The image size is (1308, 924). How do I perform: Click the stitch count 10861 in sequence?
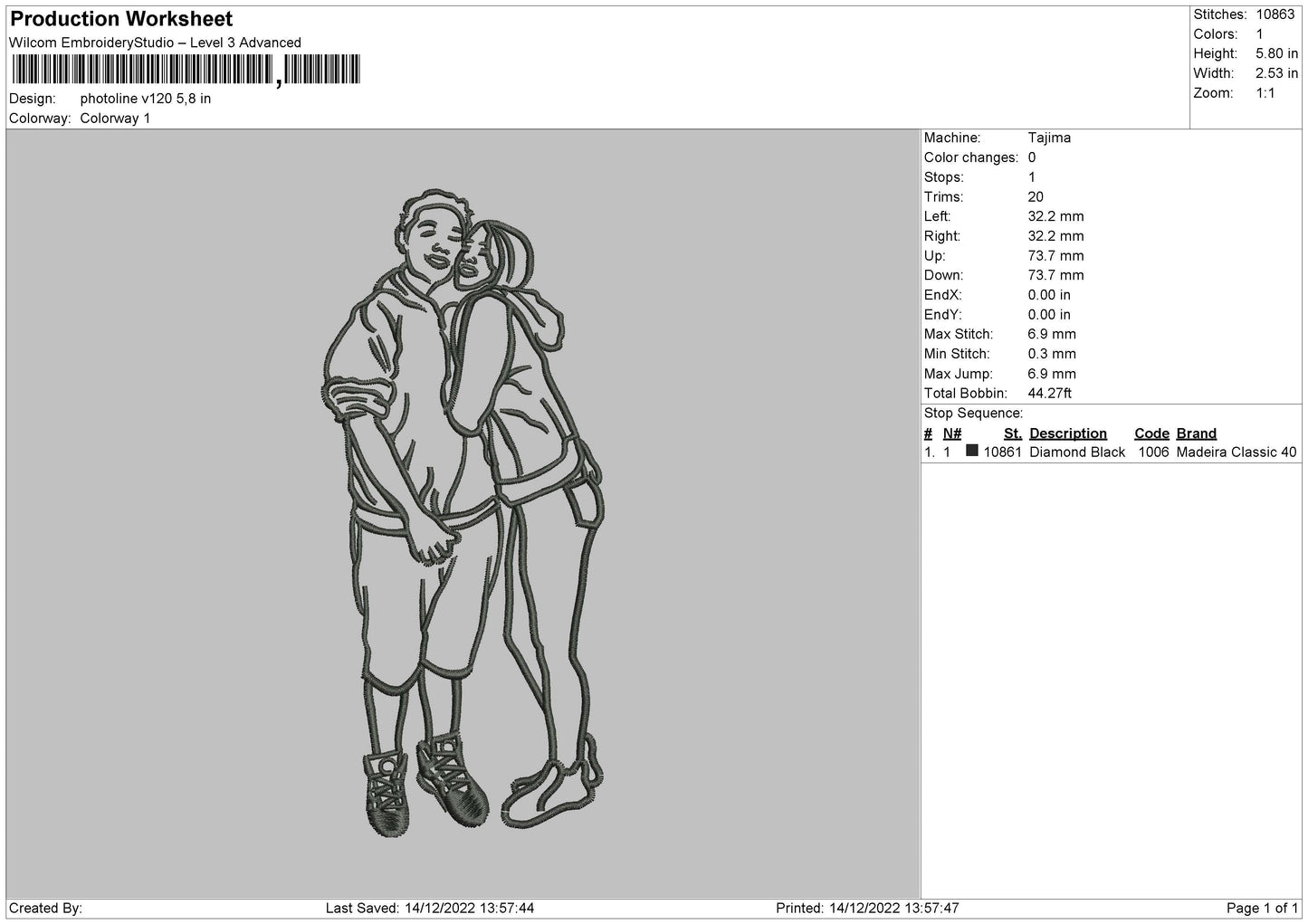tap(1003, 452)
